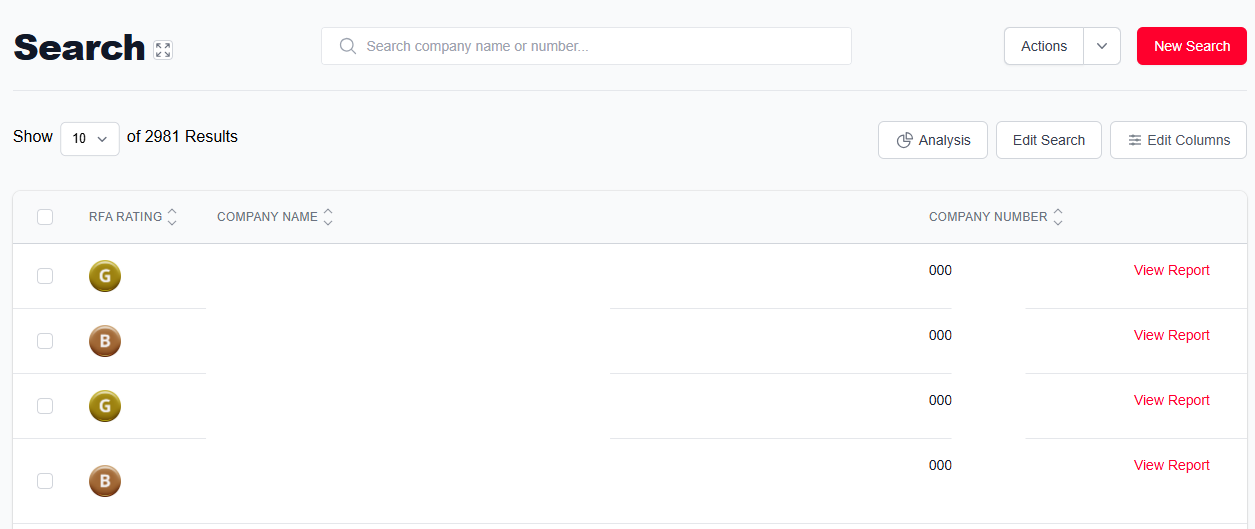Screen dimensions: 1255x529
Task: Click the gold G rating badge in third row
Action: [x=105, y=406]
